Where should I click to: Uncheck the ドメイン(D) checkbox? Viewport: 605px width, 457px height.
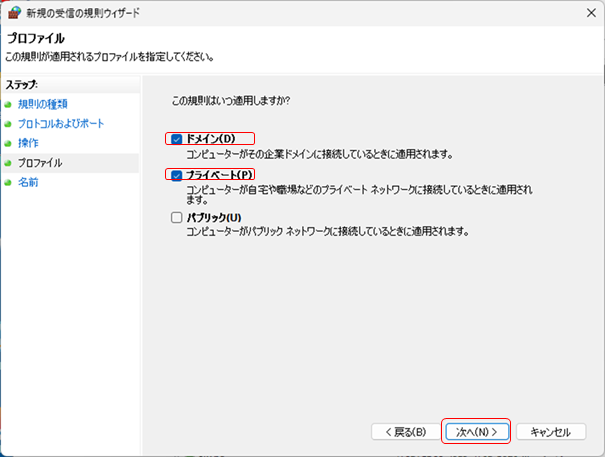coord(177,138)
